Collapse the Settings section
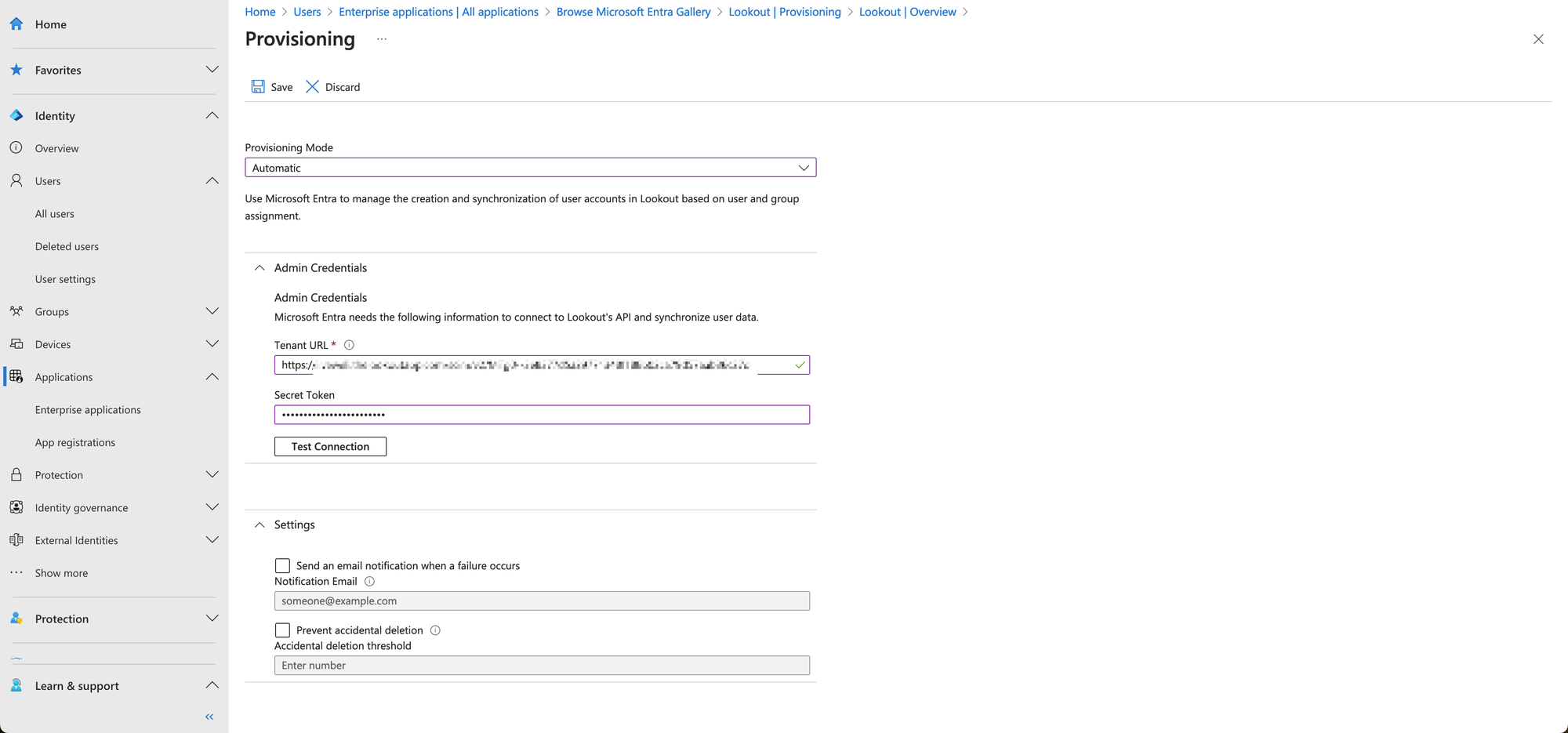This screenshot has width=1568, height=733. point(260,525)
